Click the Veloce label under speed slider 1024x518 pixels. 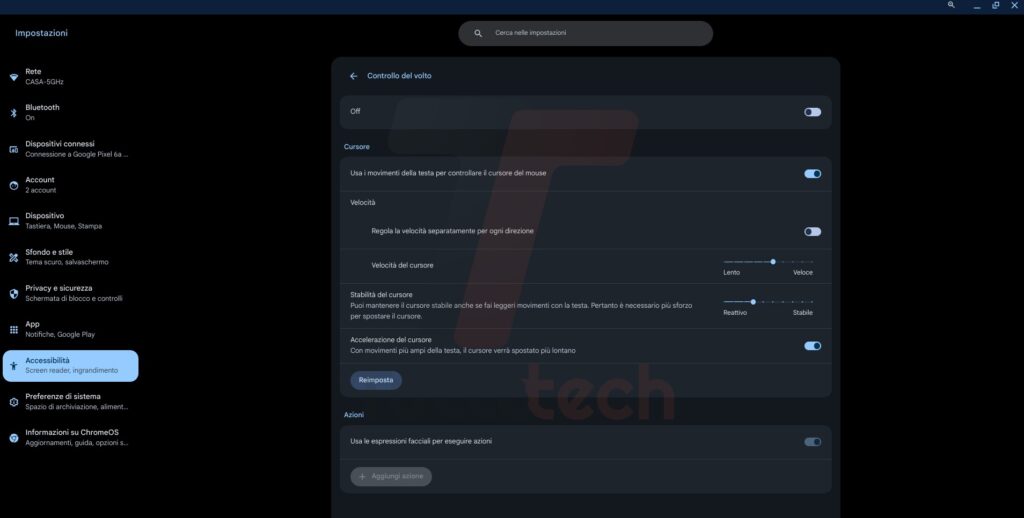click(x=803, y=272)
